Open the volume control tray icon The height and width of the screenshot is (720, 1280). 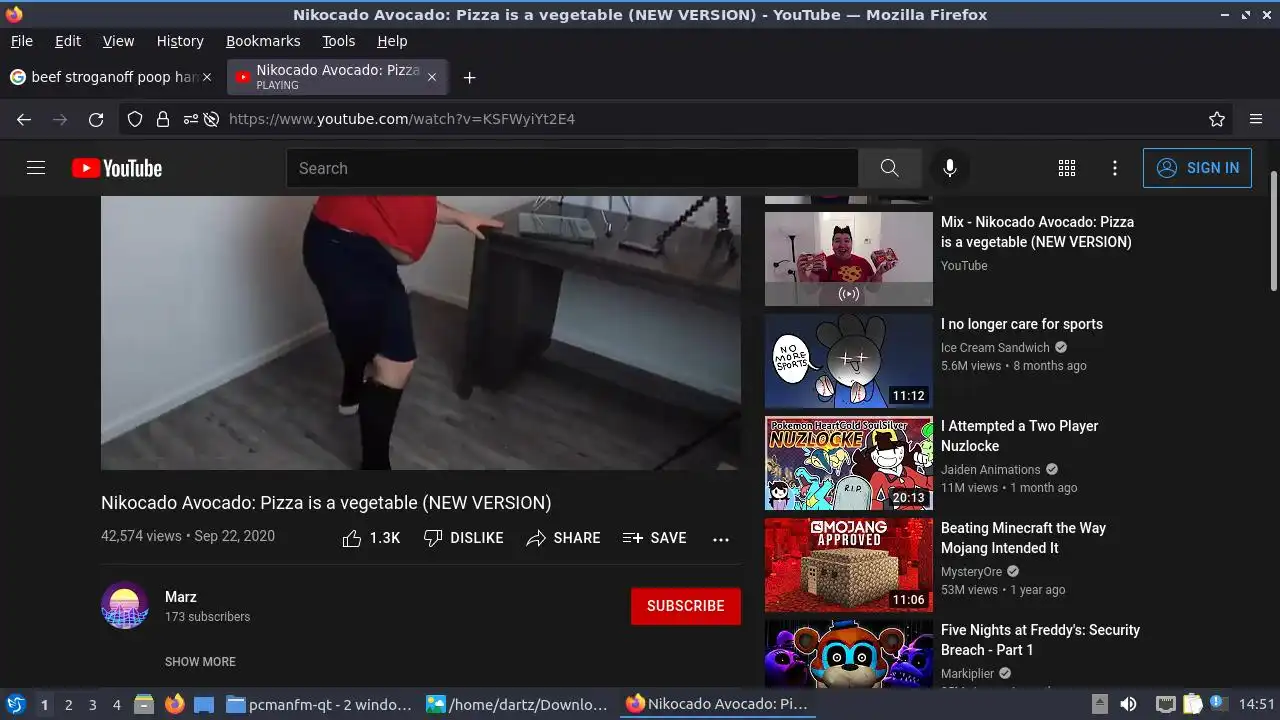pyautogui.click(x=1128, y=705)
